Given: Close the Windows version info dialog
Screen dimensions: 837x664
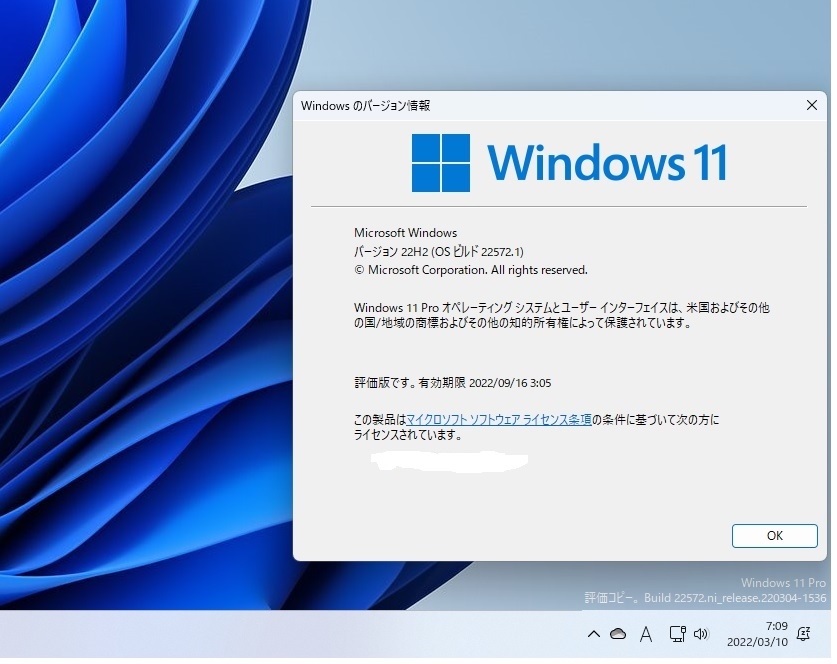Looking at the screenshot, I should point(811,105).
